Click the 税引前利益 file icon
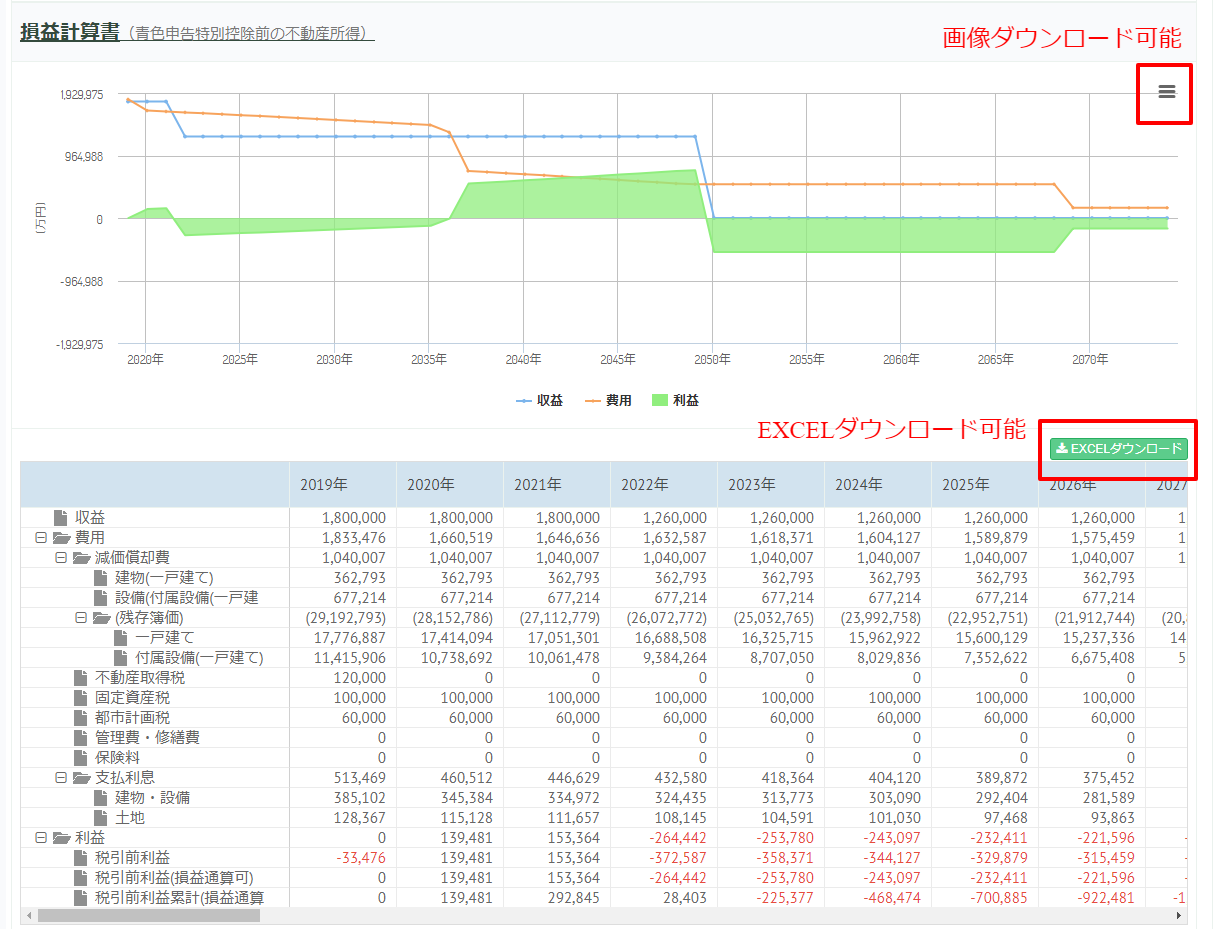1219x929 pixels. [x=80, y=858]
